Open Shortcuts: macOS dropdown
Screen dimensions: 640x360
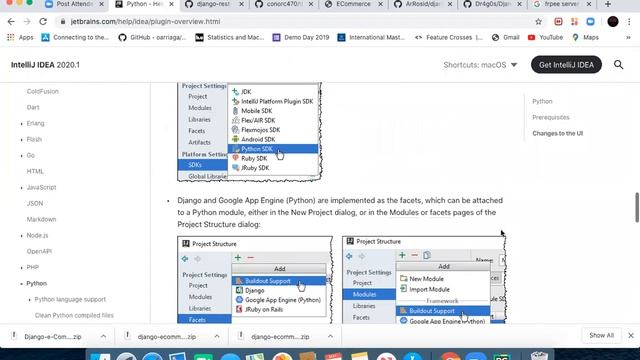click(480, 65)
